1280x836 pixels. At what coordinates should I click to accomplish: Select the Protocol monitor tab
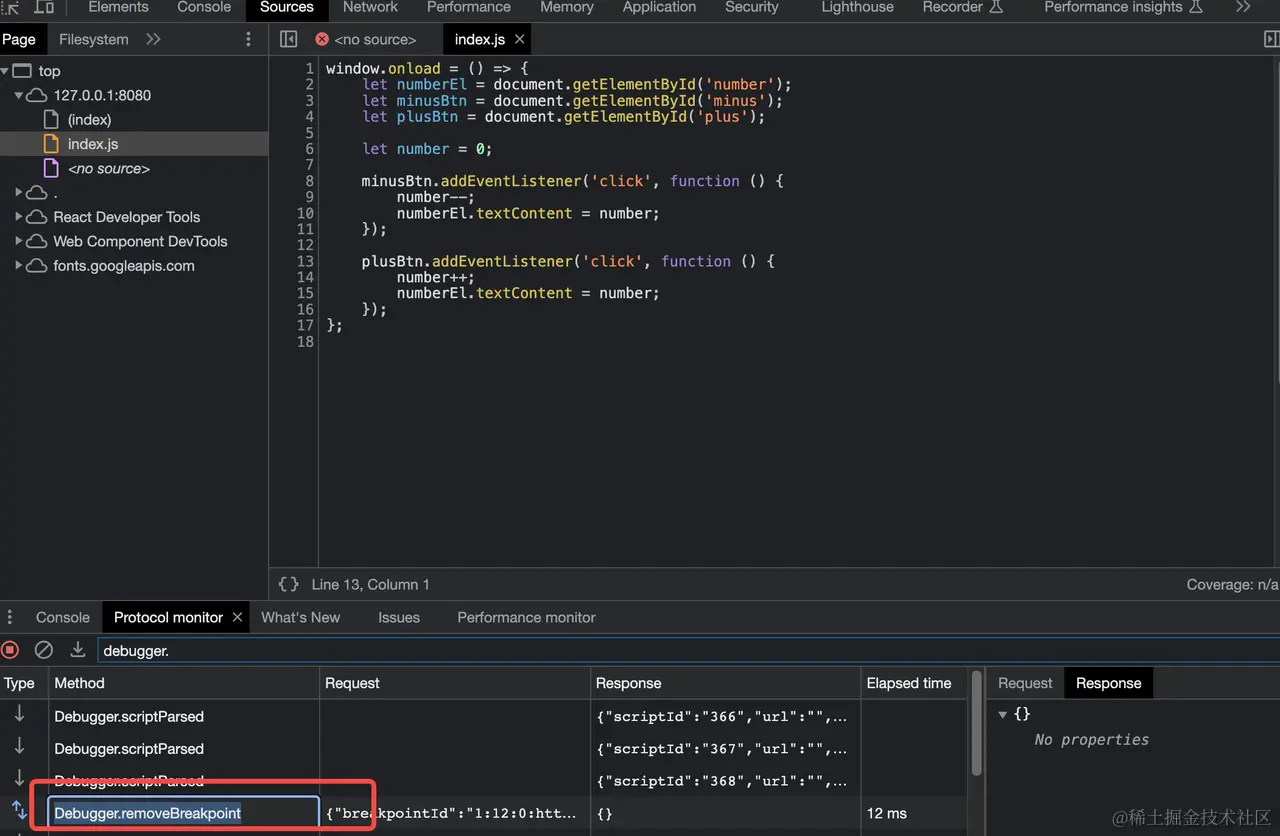pos(168,617)
